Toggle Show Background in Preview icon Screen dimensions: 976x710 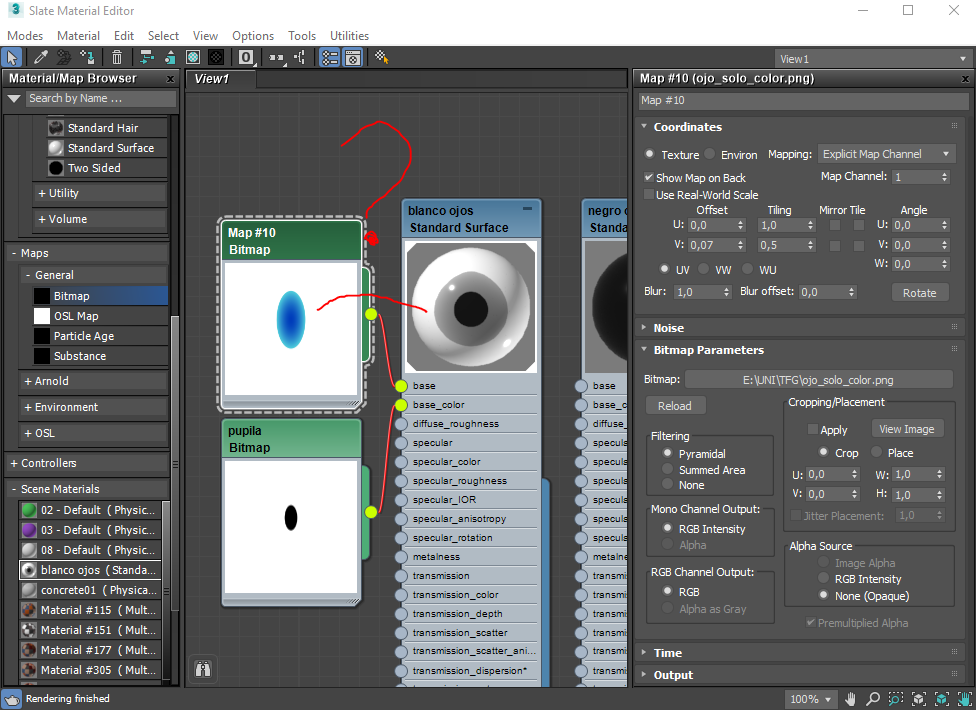pos(216,58)
